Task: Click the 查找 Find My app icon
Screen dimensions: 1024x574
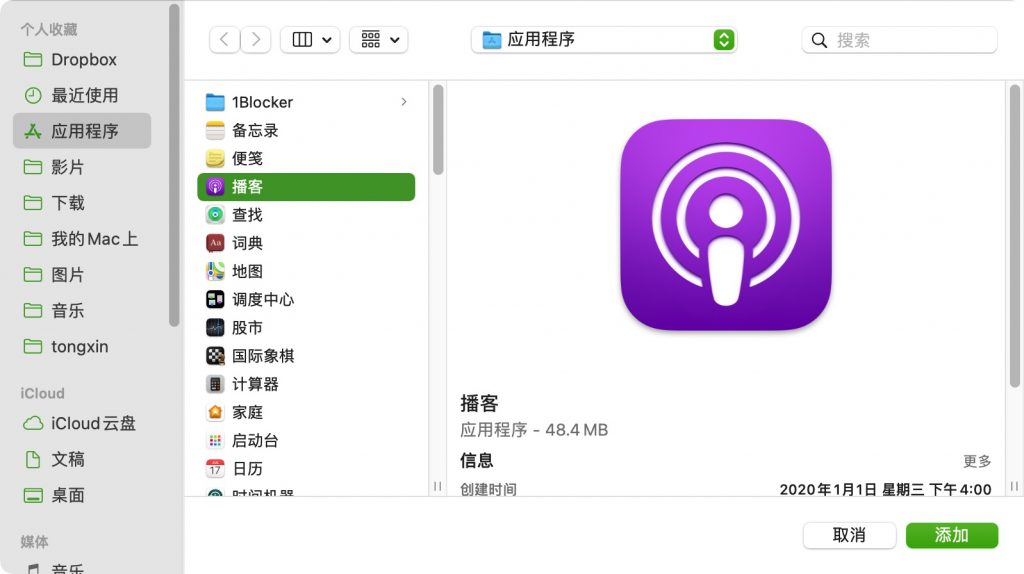Action: (215, 215)
